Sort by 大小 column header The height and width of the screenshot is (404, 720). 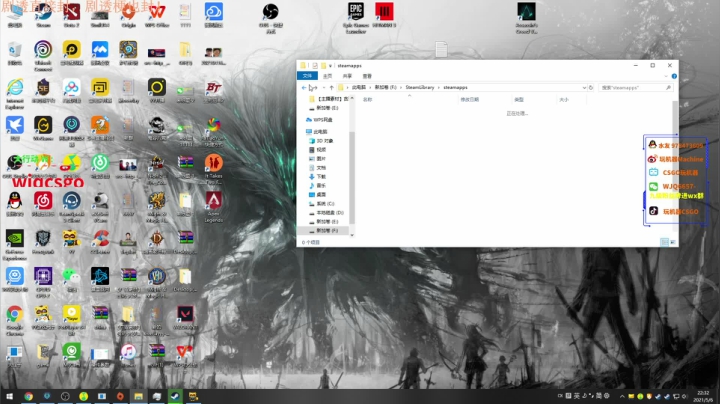[564, 100]
